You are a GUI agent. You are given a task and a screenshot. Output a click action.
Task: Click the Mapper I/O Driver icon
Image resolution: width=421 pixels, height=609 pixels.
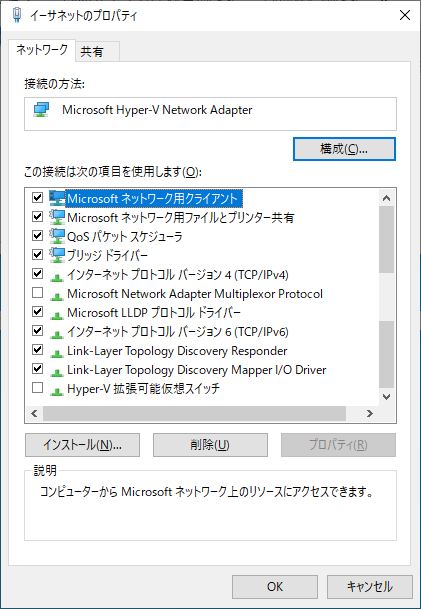[x=57, y=372]
